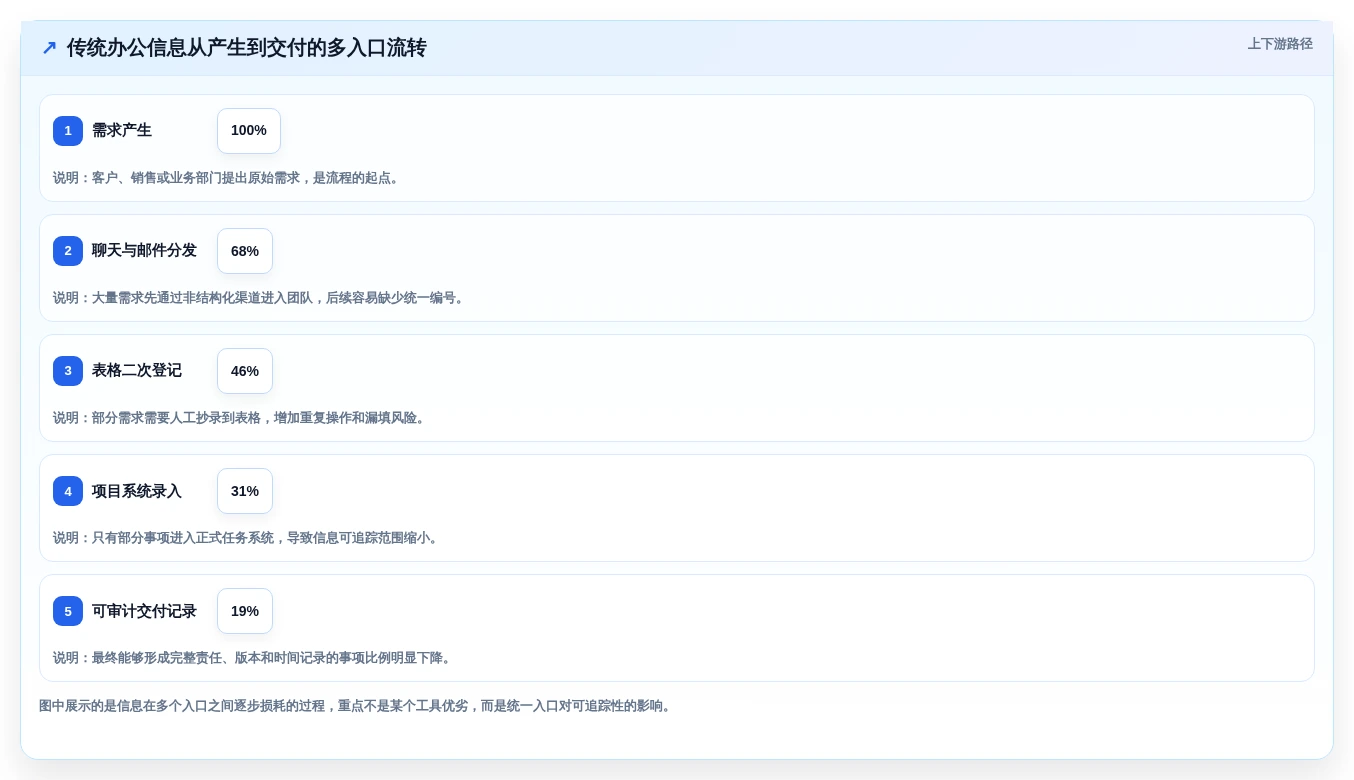This screenshot has width=1354, height=780.
Task: Select the 100% value chip
Action: (249, 131)
